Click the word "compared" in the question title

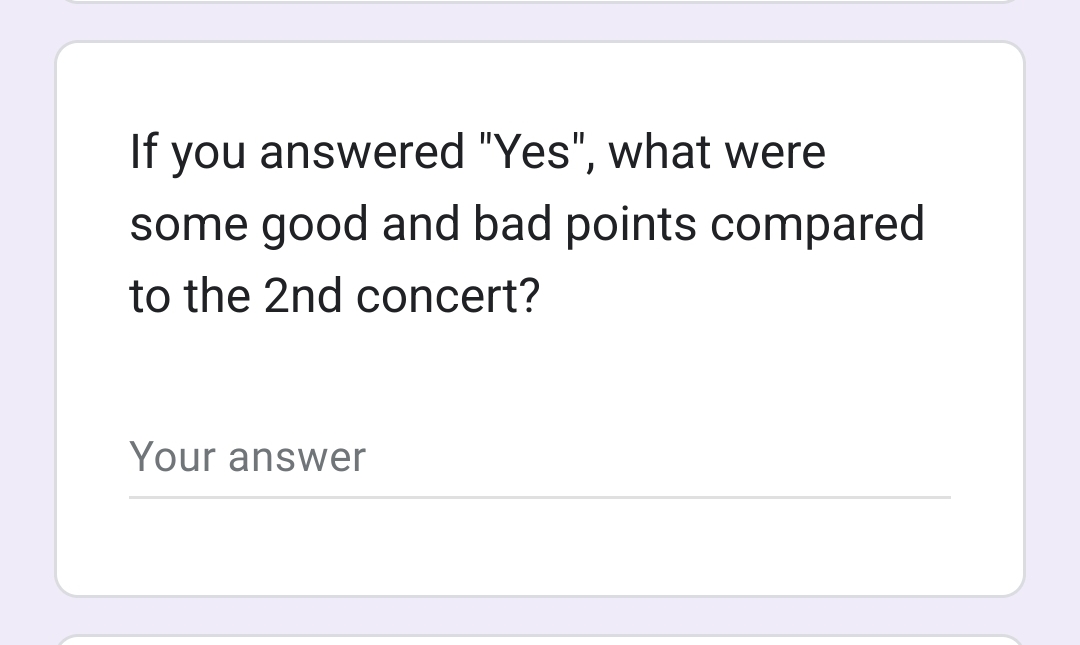[x=817, y=224]
